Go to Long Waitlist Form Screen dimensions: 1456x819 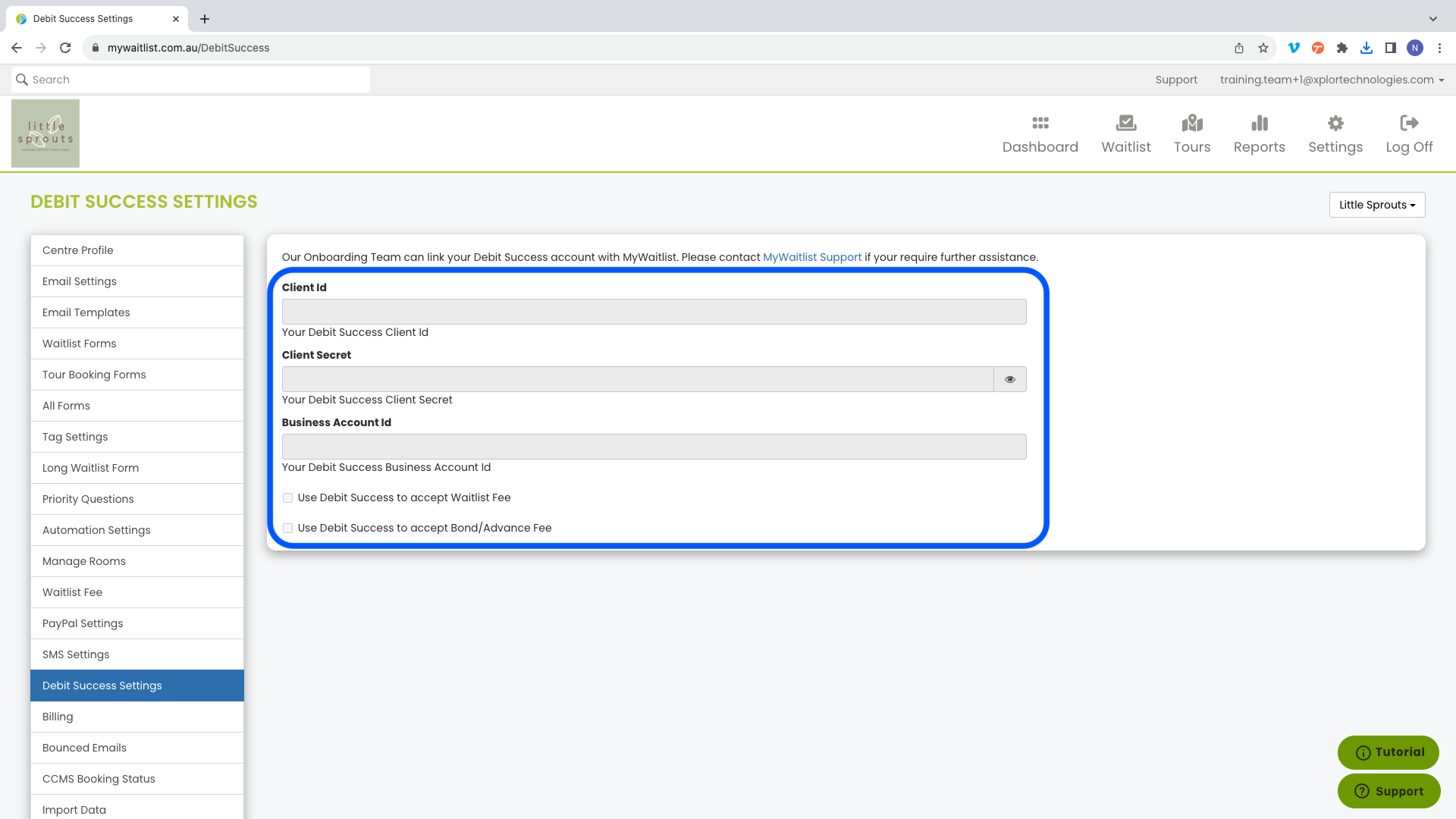pyautogui.click(x=137, y=468)
